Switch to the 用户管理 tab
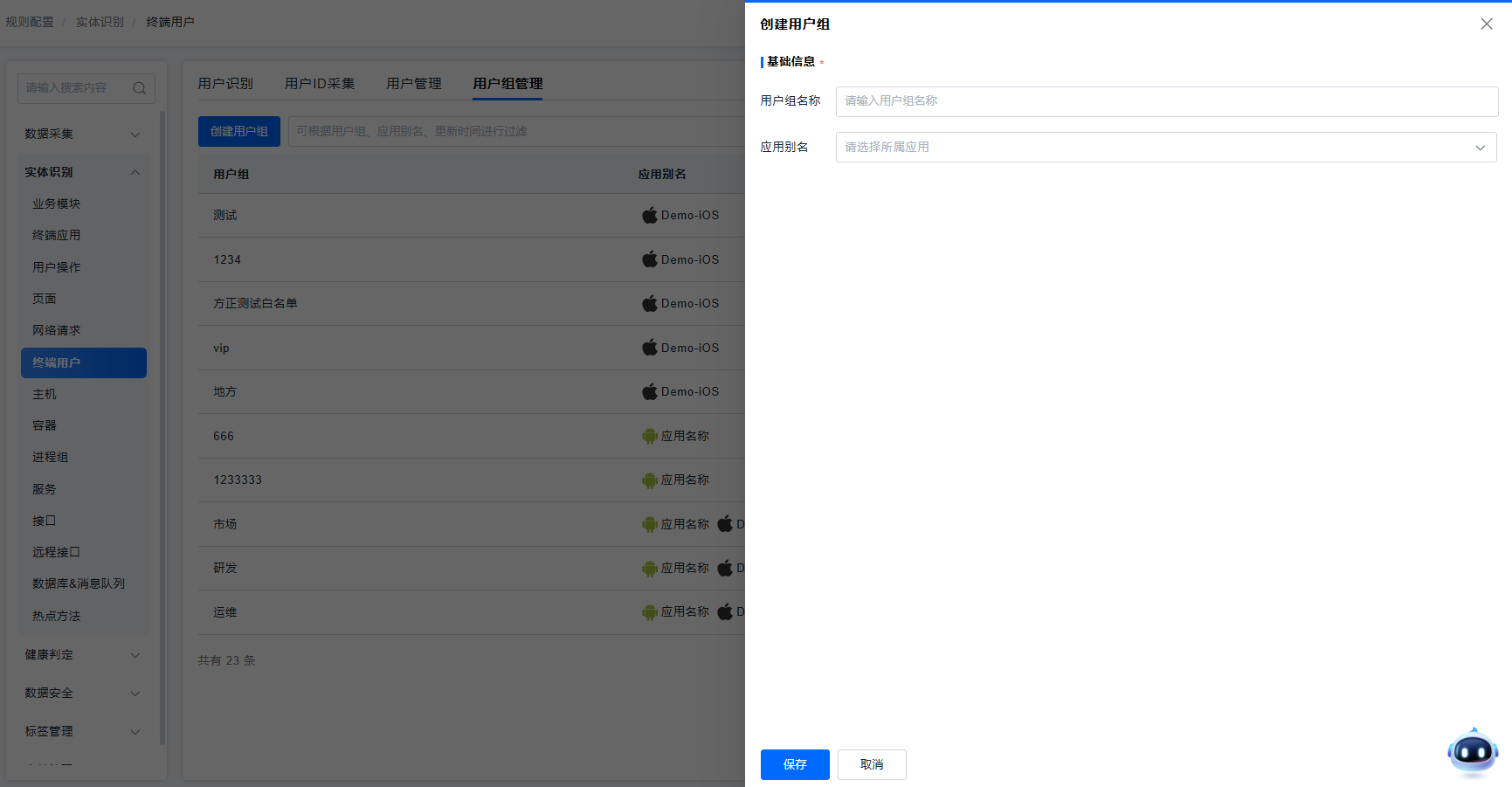Screen dimensions: 1512x787 [414, 84]
